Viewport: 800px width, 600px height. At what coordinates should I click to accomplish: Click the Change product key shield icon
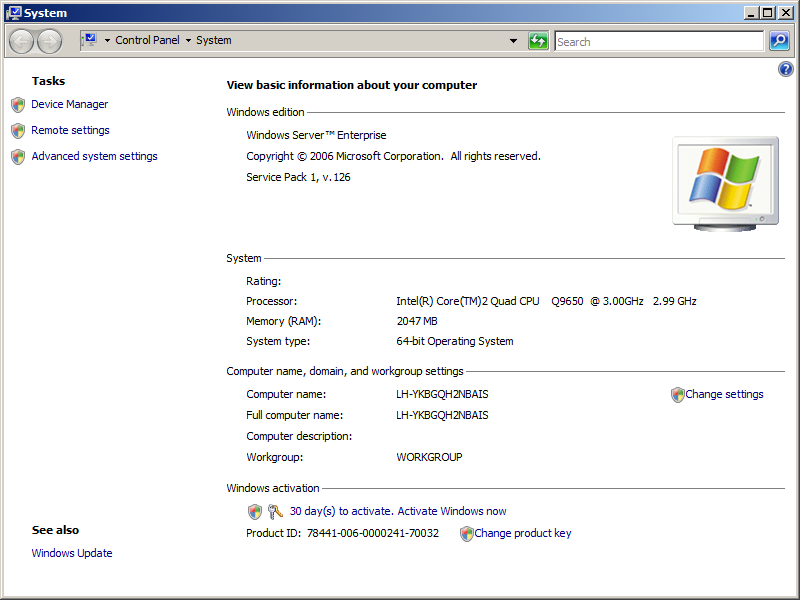466,533
